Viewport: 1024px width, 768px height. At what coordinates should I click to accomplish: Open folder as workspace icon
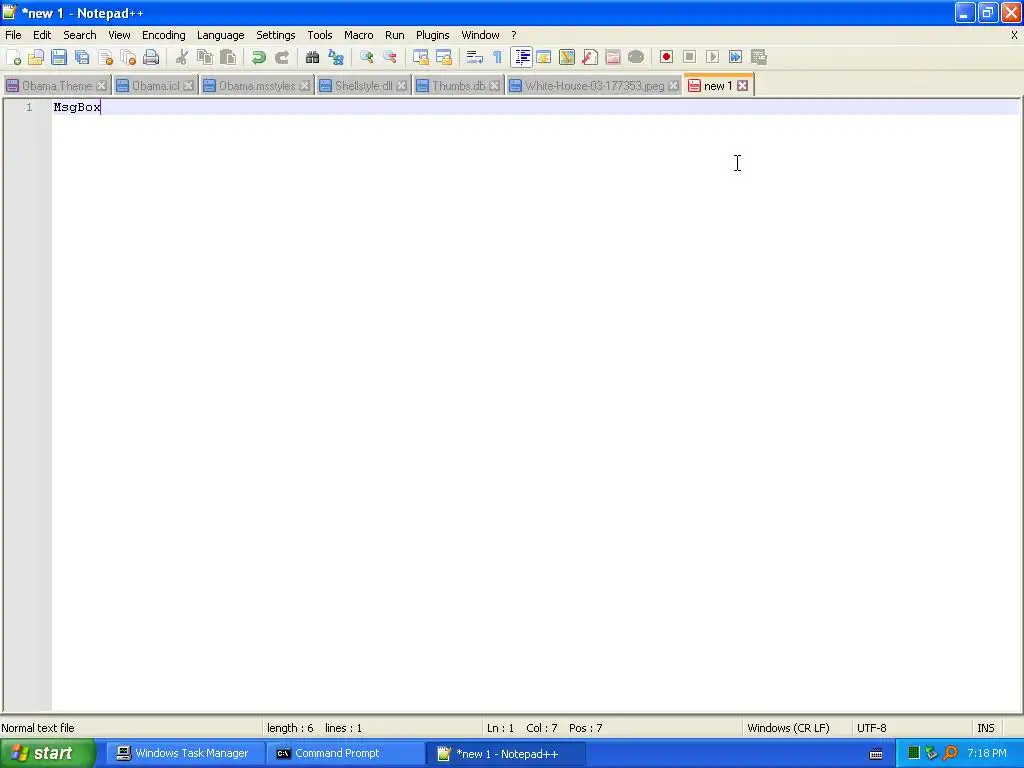[x=613, y=57]
